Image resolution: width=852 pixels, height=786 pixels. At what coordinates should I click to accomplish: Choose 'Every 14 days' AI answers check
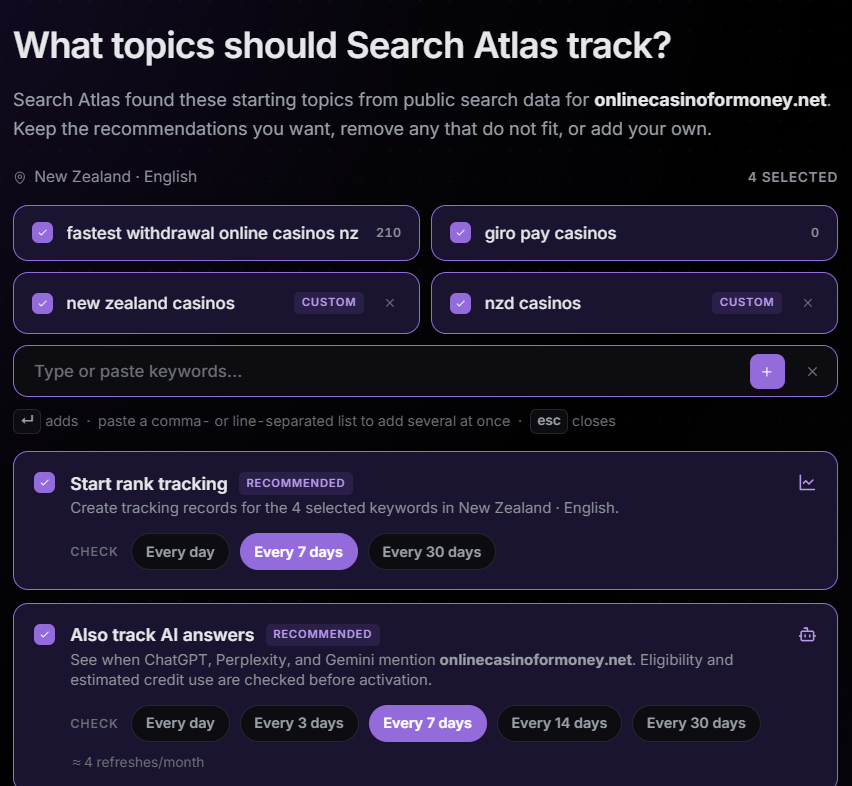click(559, 723)
